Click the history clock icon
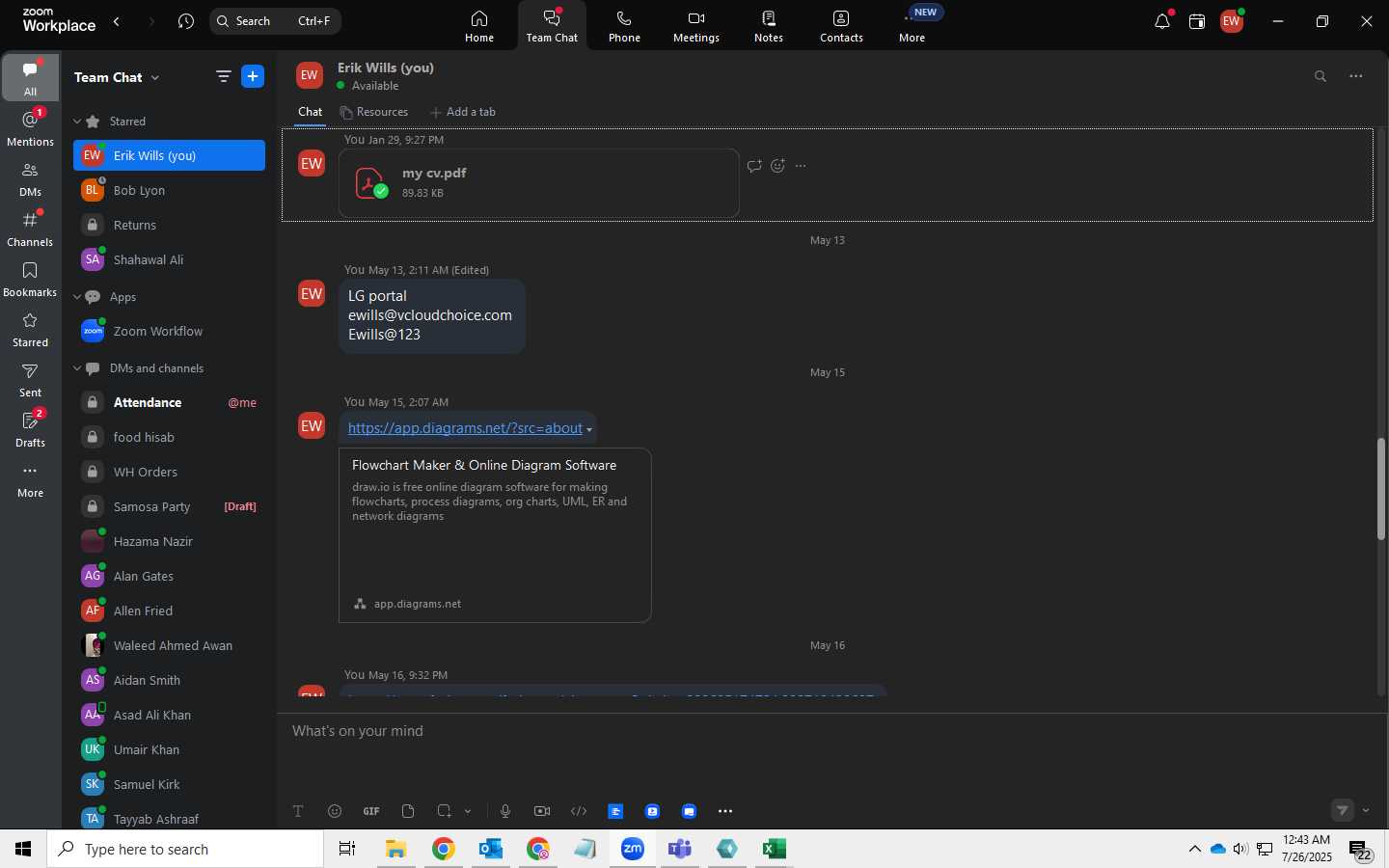Screen dimensions: 1389x868 (186, 21)
